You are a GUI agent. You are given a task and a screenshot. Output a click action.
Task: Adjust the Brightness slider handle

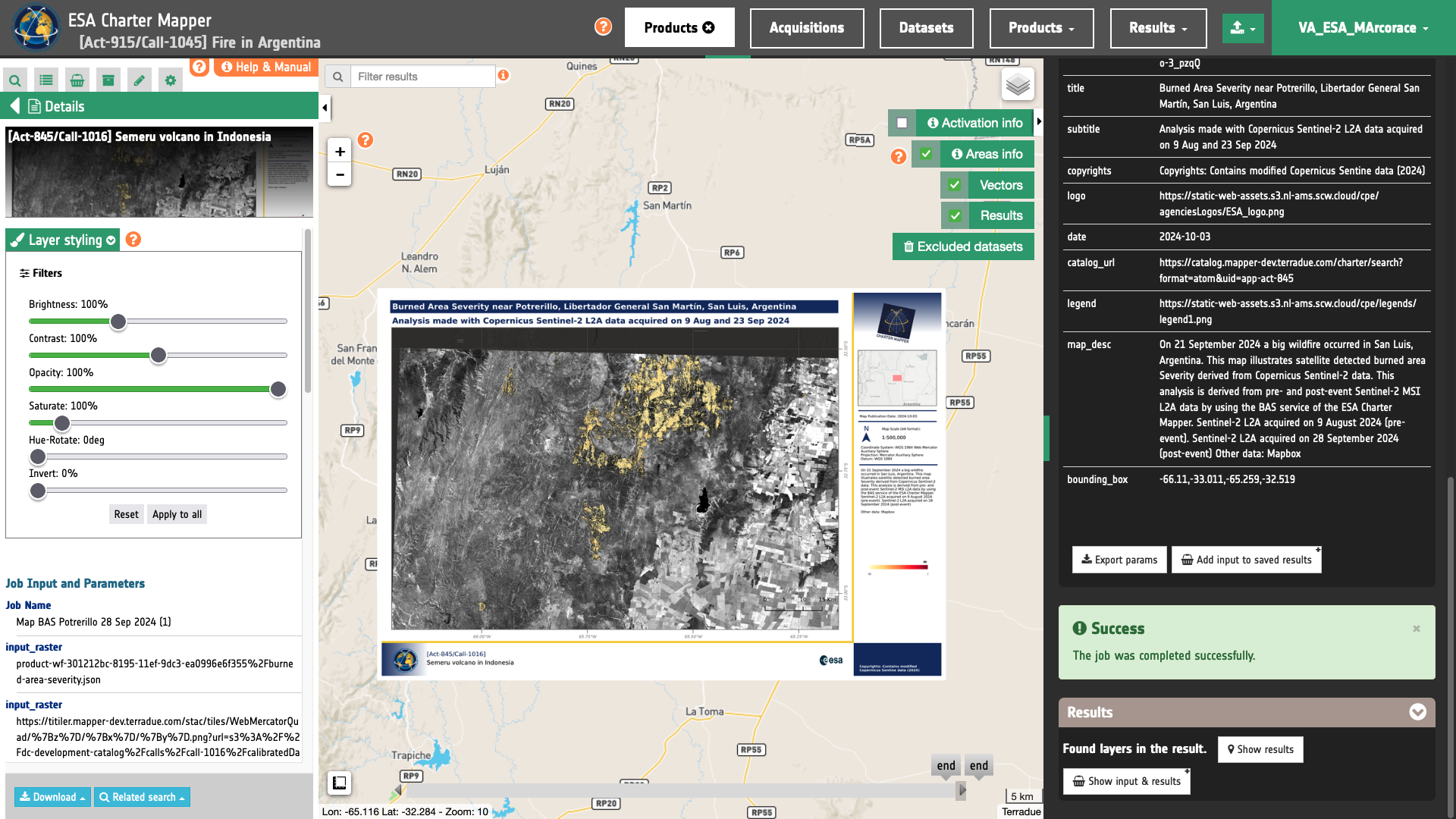coord(118,322)
